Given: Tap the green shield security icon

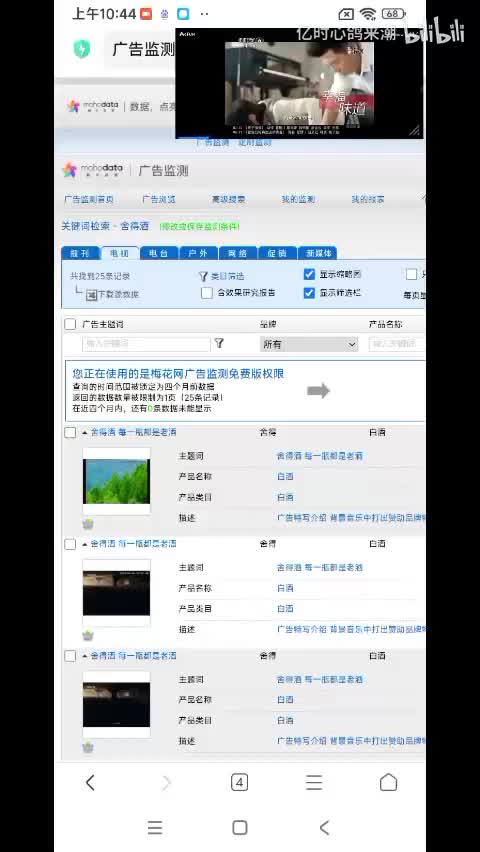Looking at the screenshot, I should coord(82,49).
